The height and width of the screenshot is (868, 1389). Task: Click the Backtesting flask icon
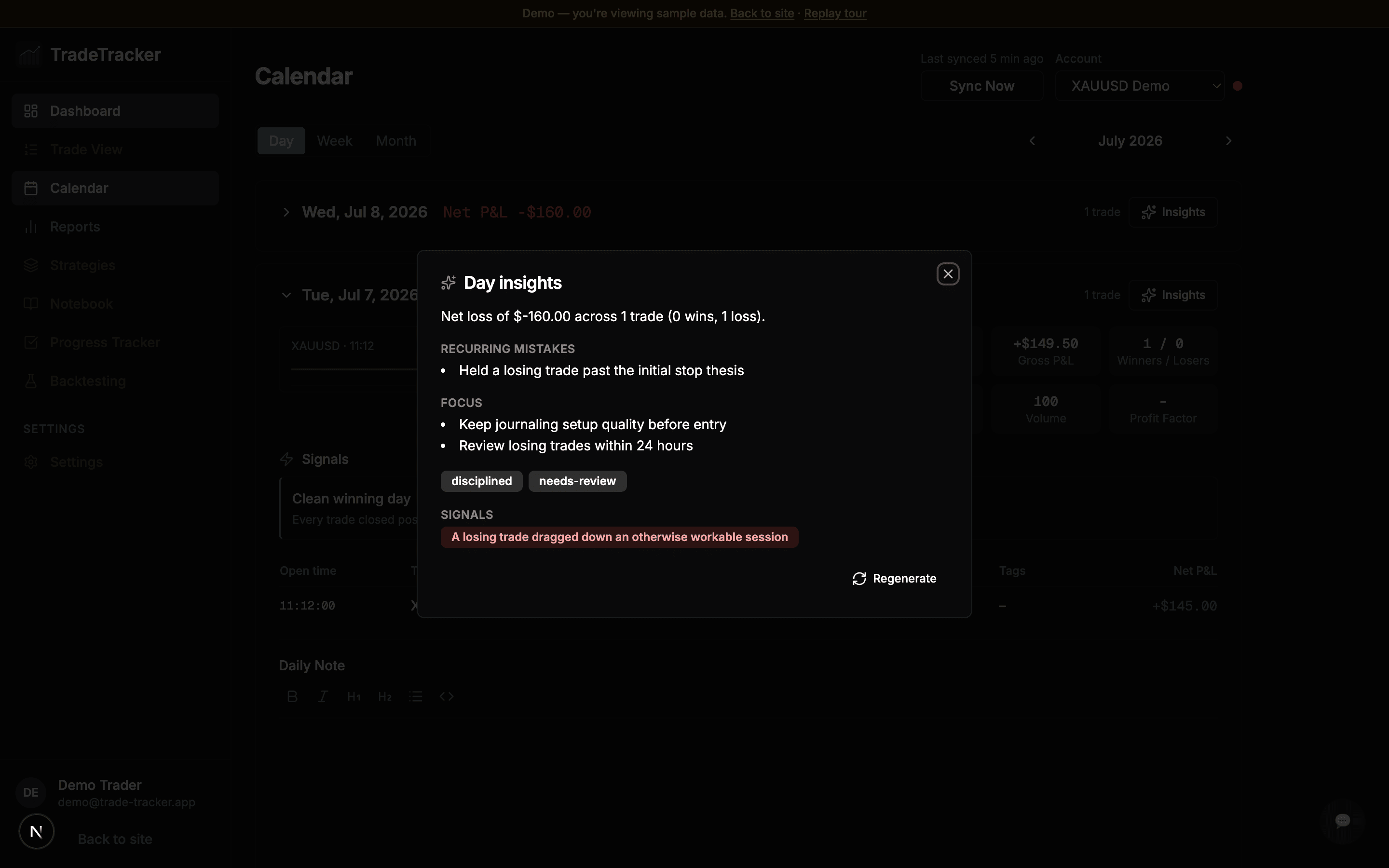point(31,380)
